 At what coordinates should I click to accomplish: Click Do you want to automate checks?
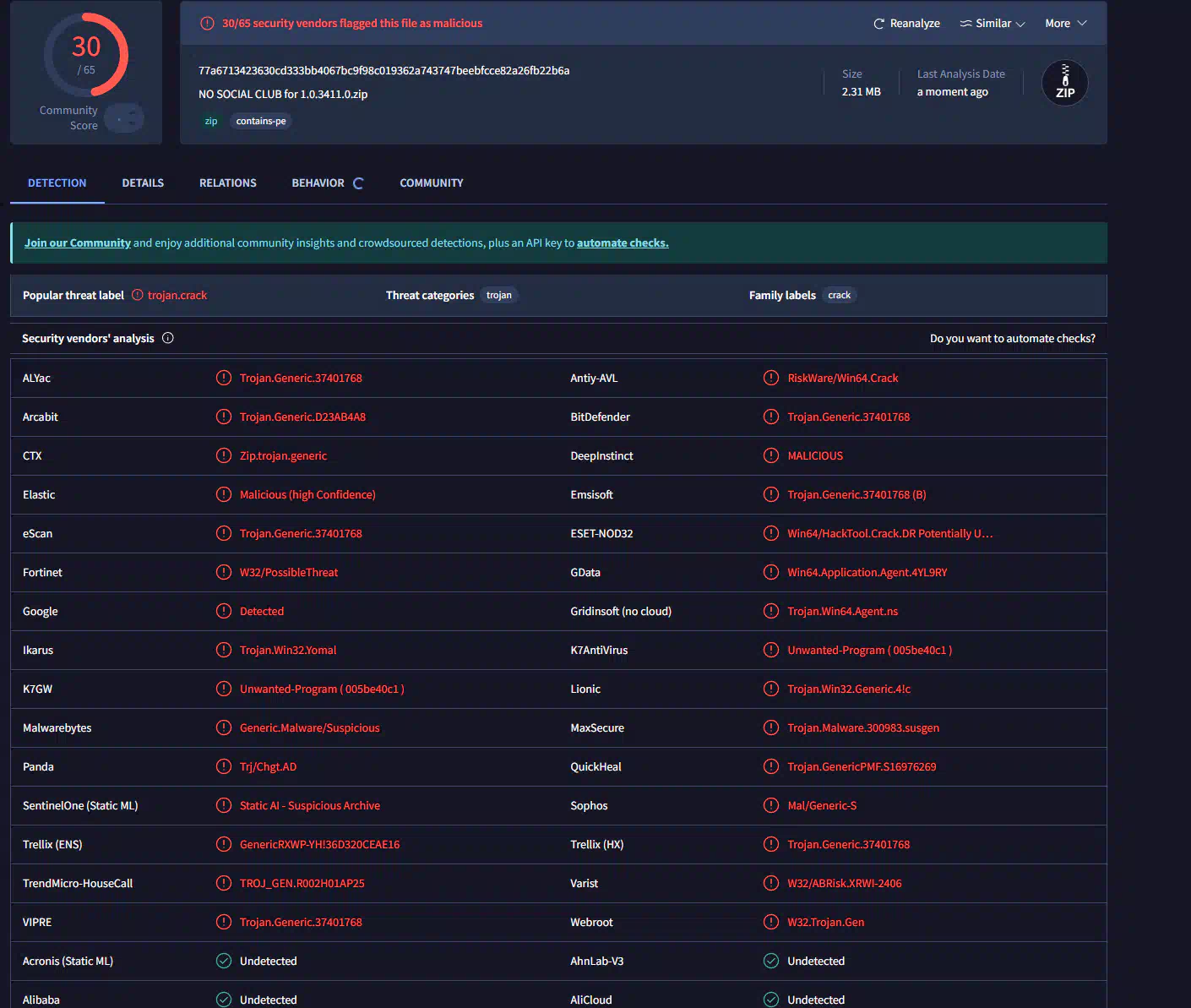point(1013,339)
